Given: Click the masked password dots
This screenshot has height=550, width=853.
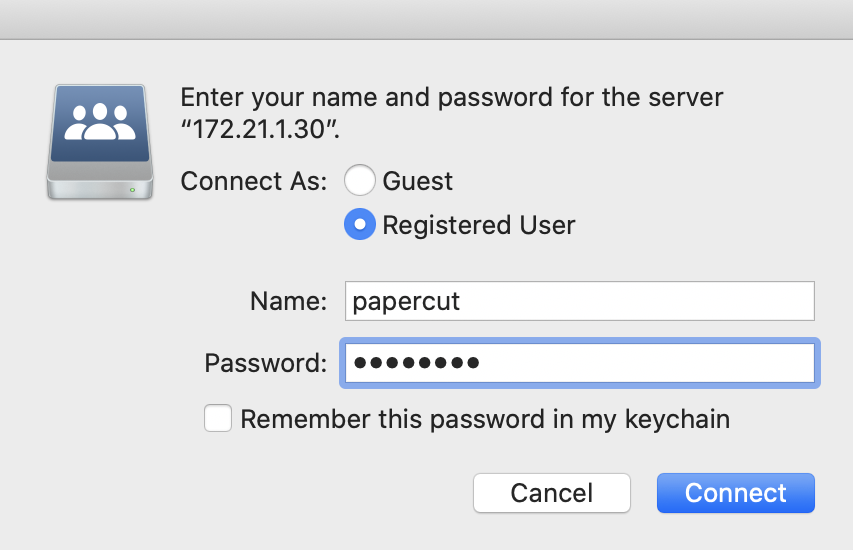Looking at the screenshot, I should [x=416, y=362].
